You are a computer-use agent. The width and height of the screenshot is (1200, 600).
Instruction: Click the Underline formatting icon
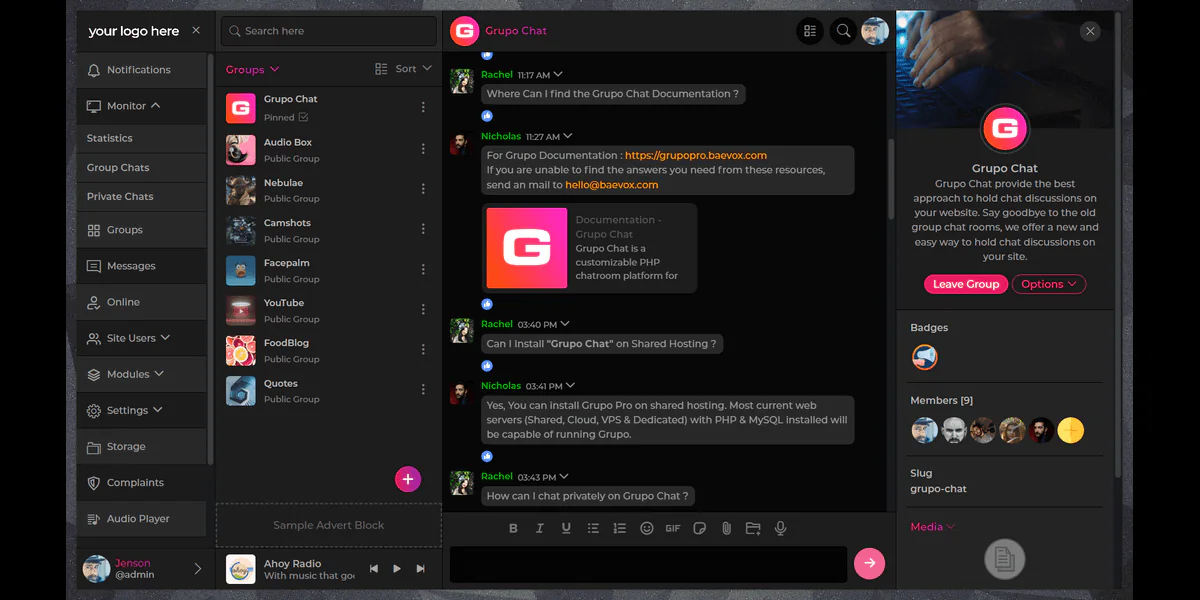[x=566, y=528]
